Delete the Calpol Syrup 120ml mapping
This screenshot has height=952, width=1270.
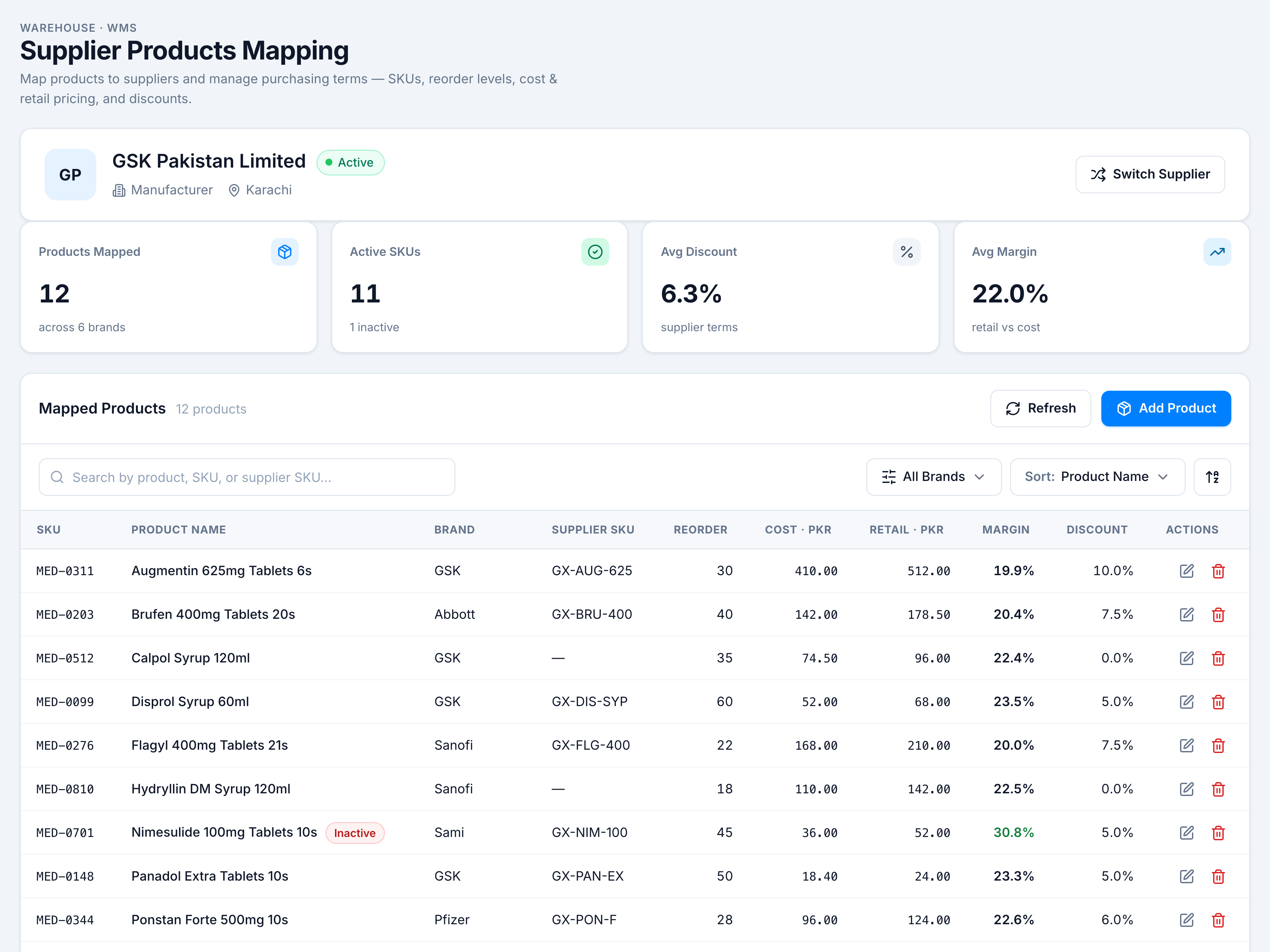(x=1218, y=658)
